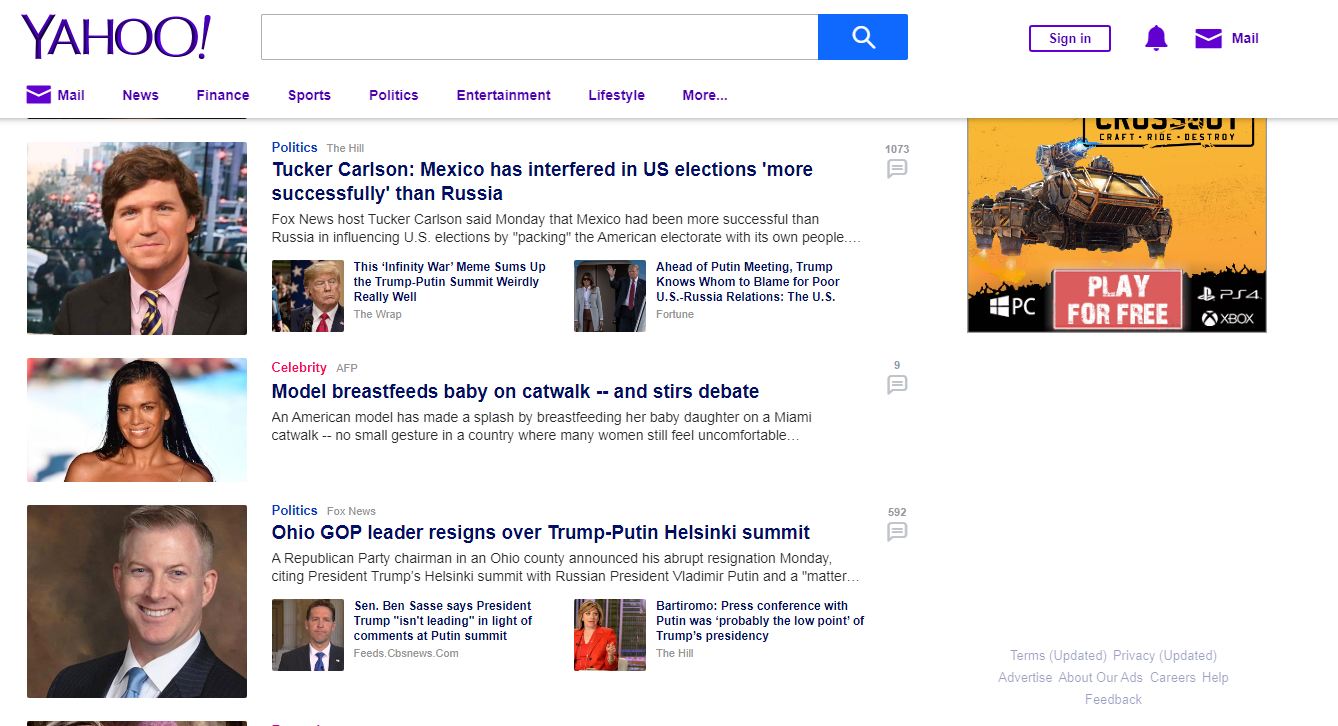The image size is (1338, 726).
Task: Go to the Sports section
Action: [309, 95]
